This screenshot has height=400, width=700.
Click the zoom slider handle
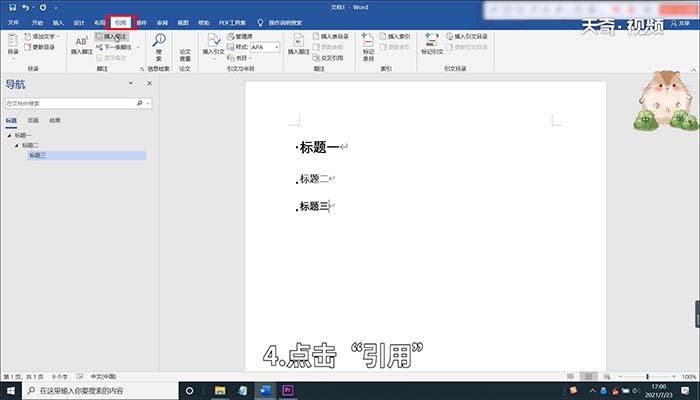(x=647, y=377)
